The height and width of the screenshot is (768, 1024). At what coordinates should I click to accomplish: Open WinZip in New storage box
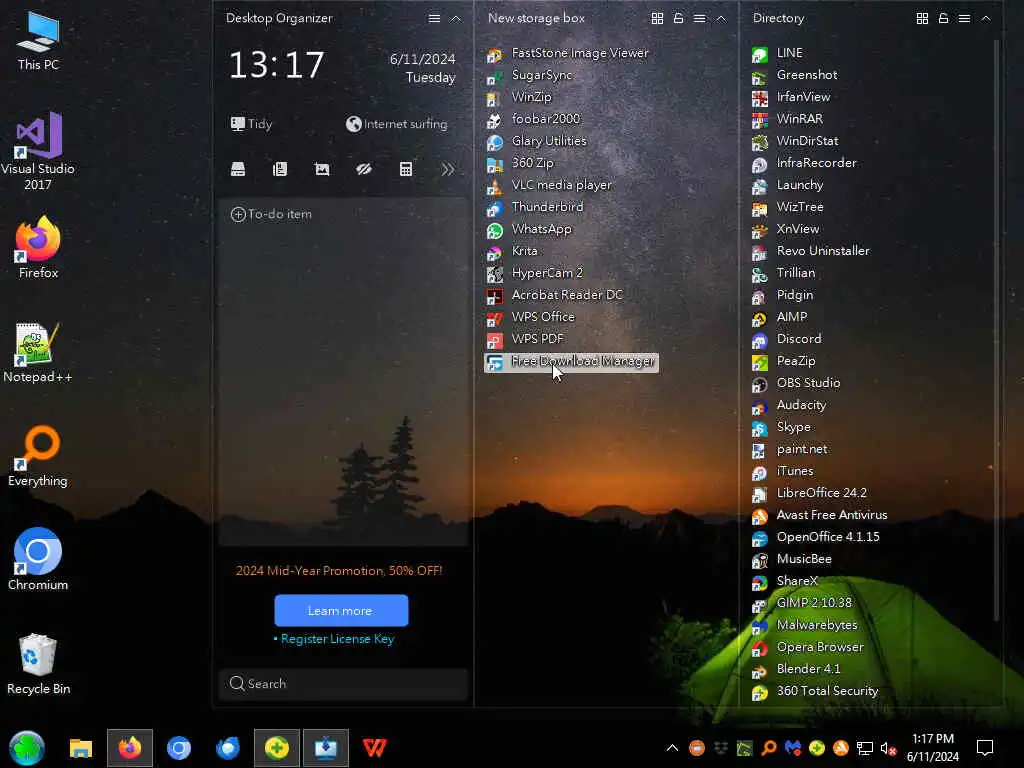519,97
